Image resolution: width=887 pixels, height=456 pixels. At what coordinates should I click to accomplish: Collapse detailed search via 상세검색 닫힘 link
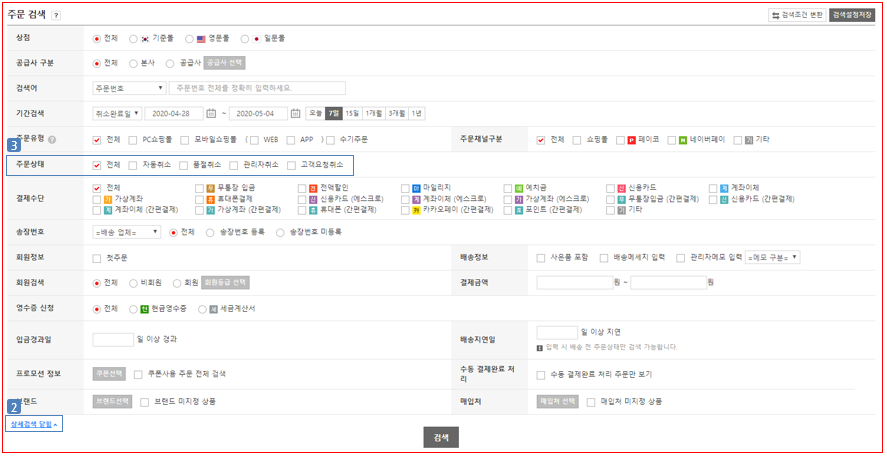[34, 424]
